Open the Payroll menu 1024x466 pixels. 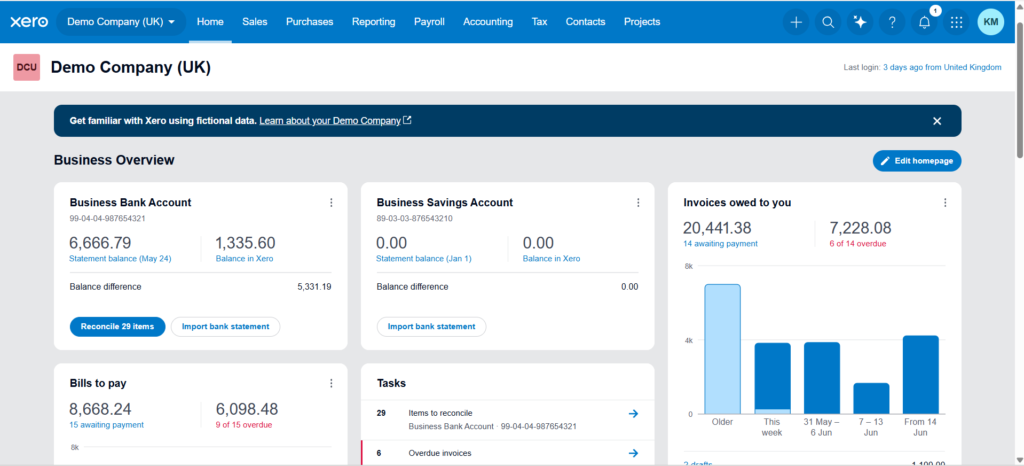pos(429,22)
